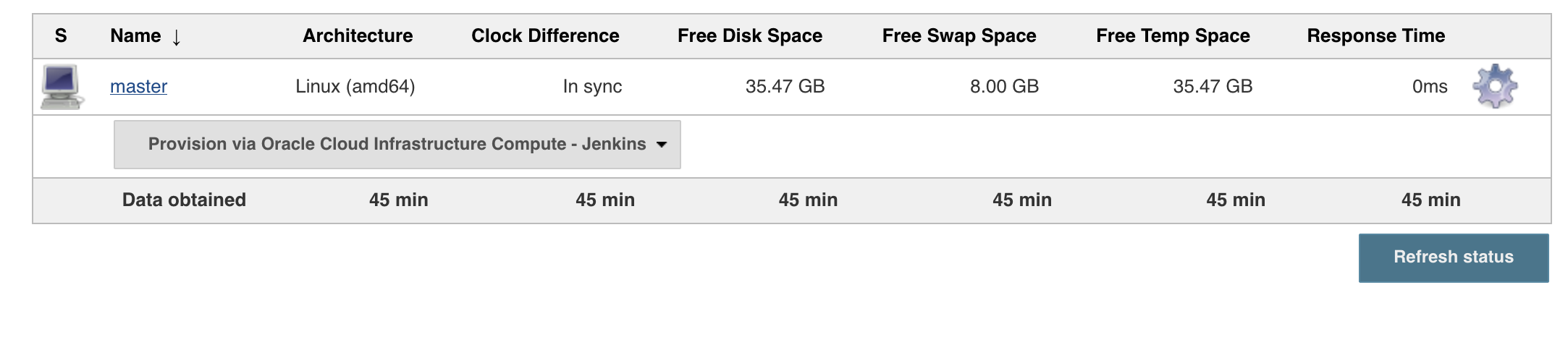Open the master node link
The height and width of the screenshot is (337, 1568).
(x=138, y=87)
